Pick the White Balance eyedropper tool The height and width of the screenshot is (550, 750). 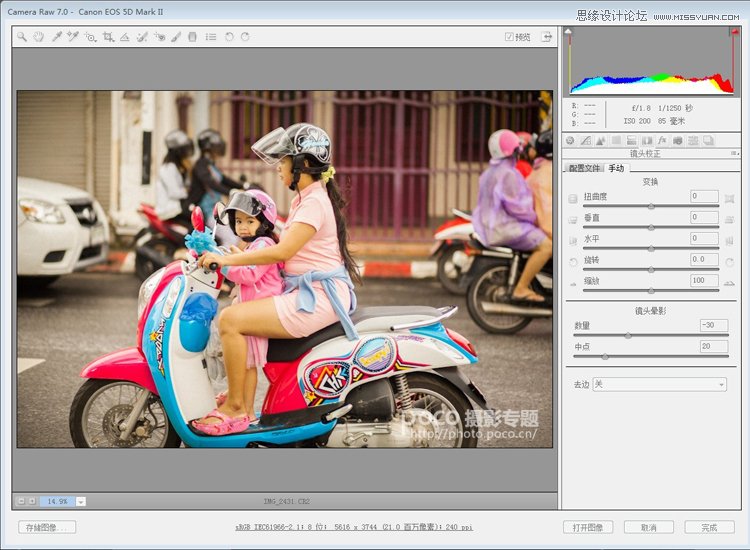point(56,37)
